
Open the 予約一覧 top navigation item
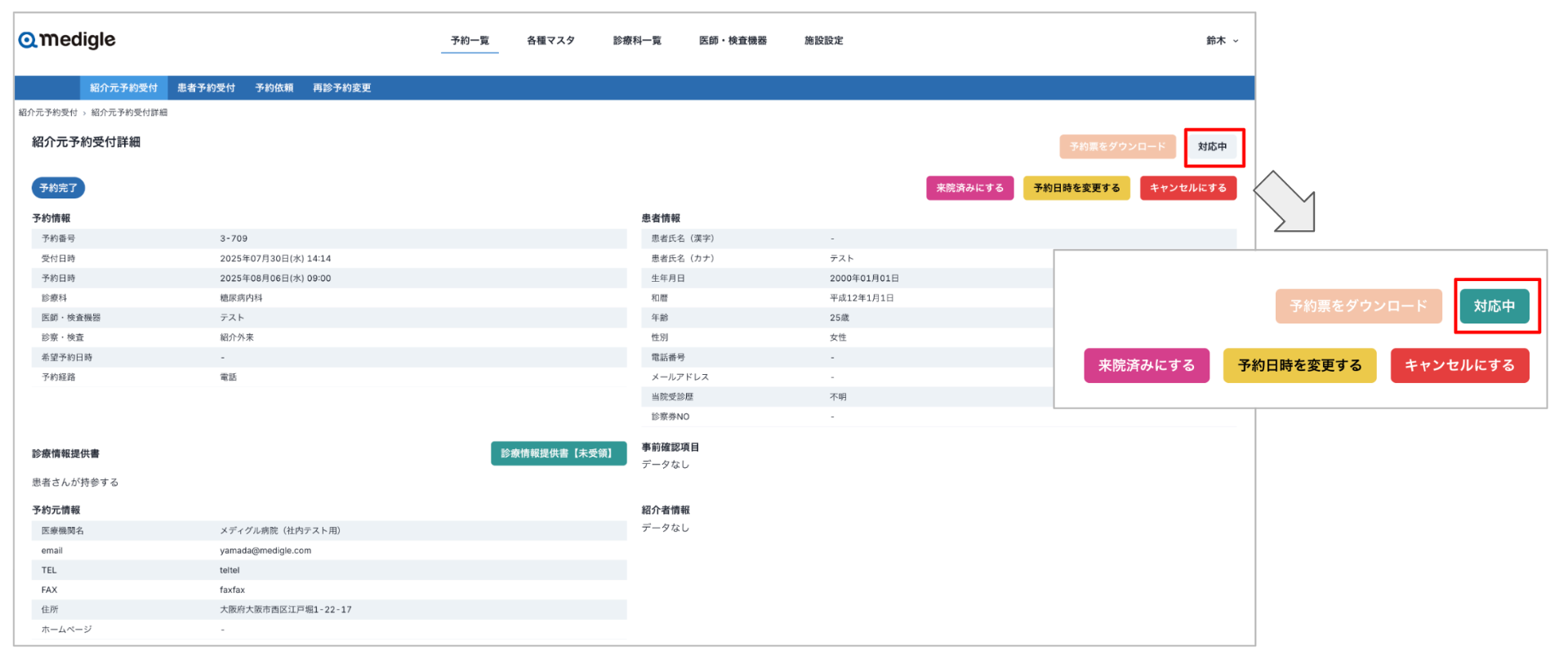pyautogui.click(x=470, y=40)
